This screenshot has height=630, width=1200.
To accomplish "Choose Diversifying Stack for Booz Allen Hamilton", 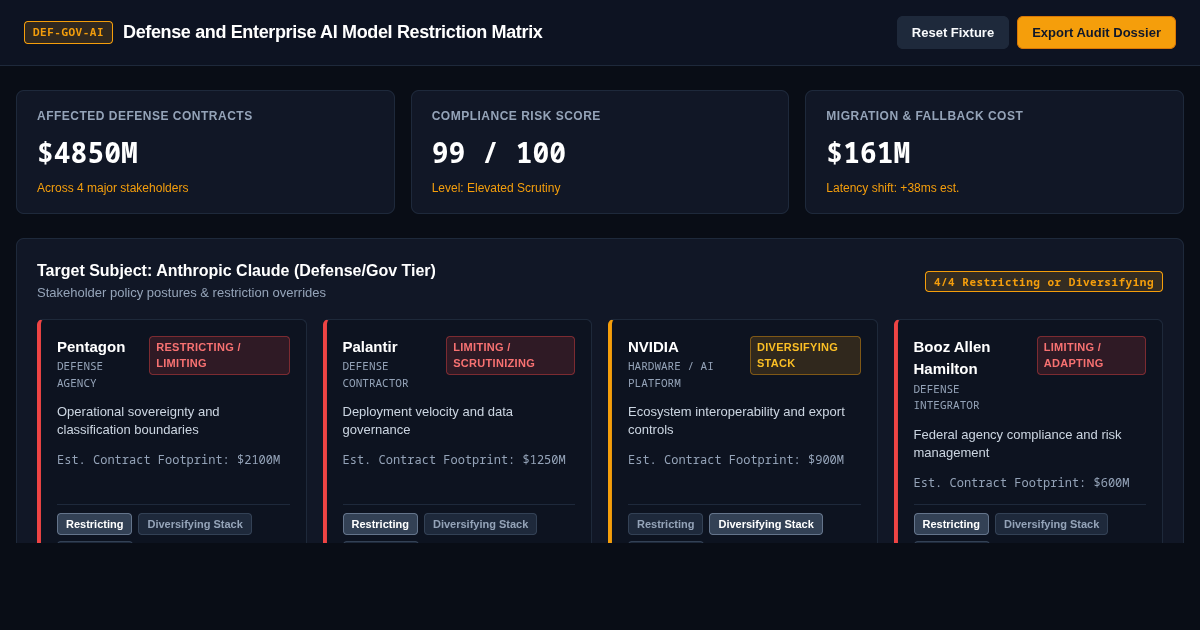I will (x=1051, y=524).
